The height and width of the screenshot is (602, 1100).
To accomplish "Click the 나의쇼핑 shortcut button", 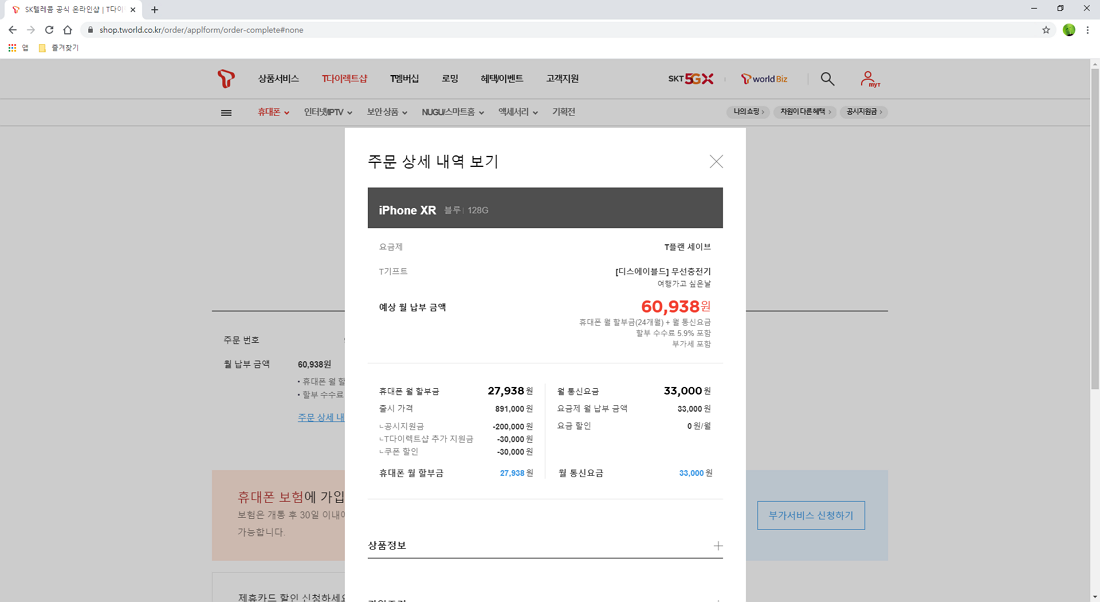I will [x=748, y=112].
